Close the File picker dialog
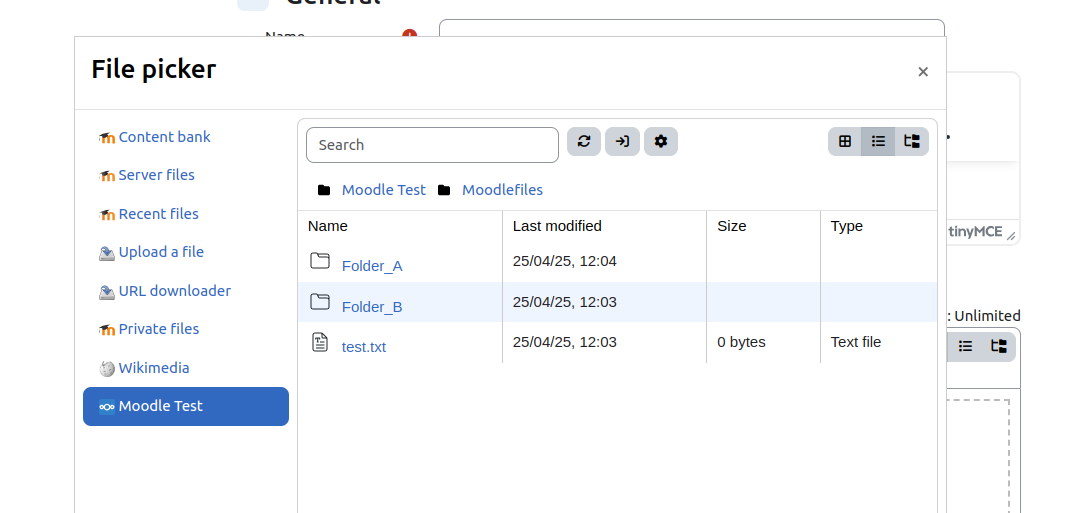Viewport: 1074px width, 513px height. [923, 72]
